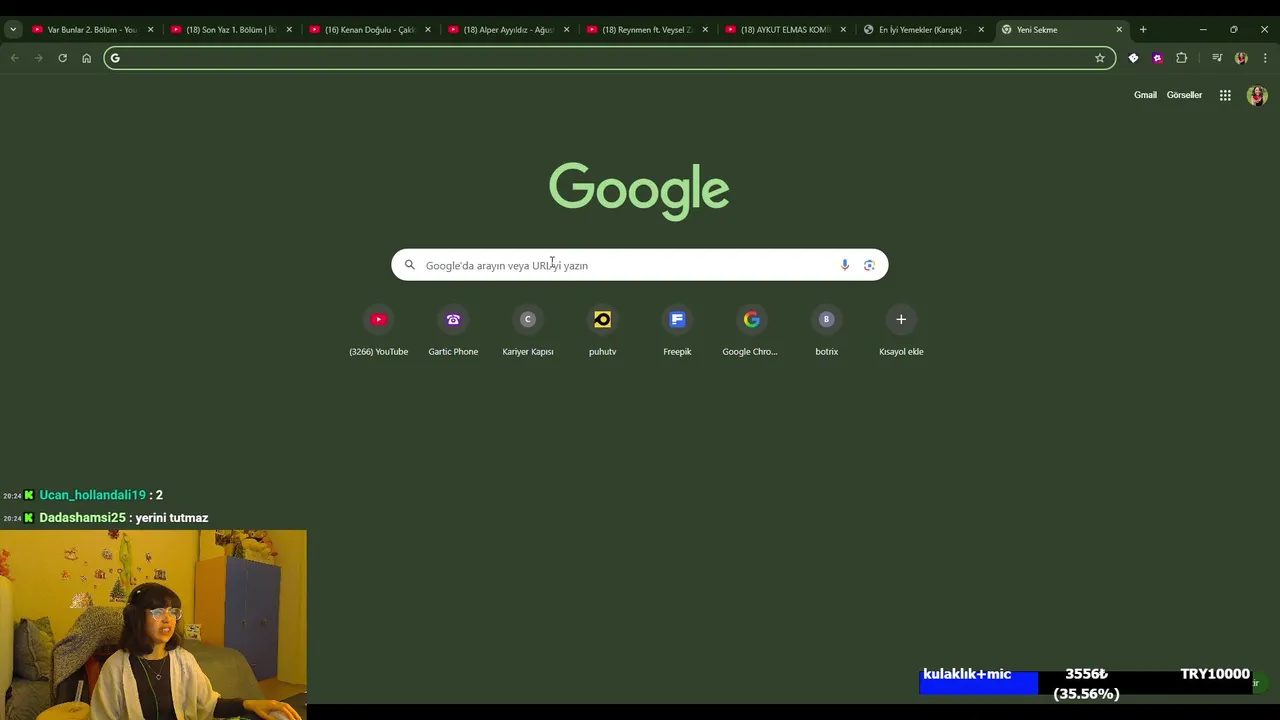Switch to the Kenan Doğulu tab
The width and height of the screenshot is (1280, 720).
coord(370,30)
